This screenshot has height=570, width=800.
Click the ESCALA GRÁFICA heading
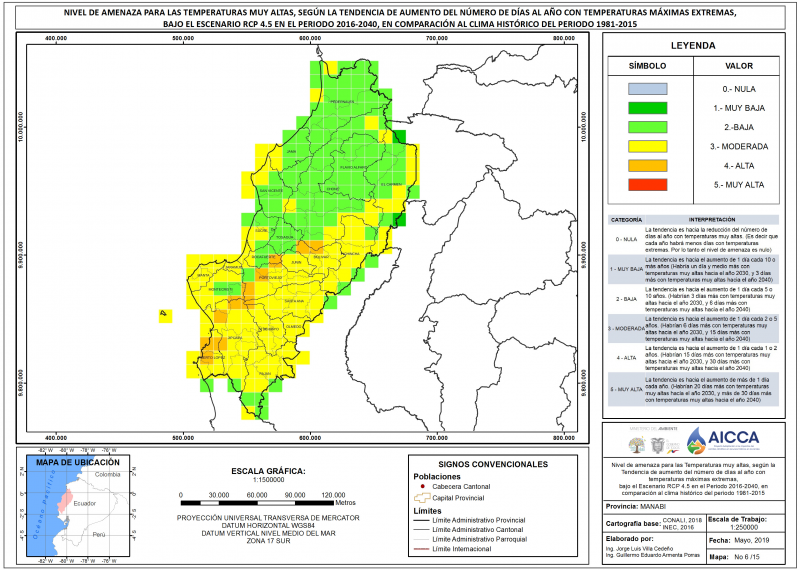pyautogui.click(x=268, y=471)
